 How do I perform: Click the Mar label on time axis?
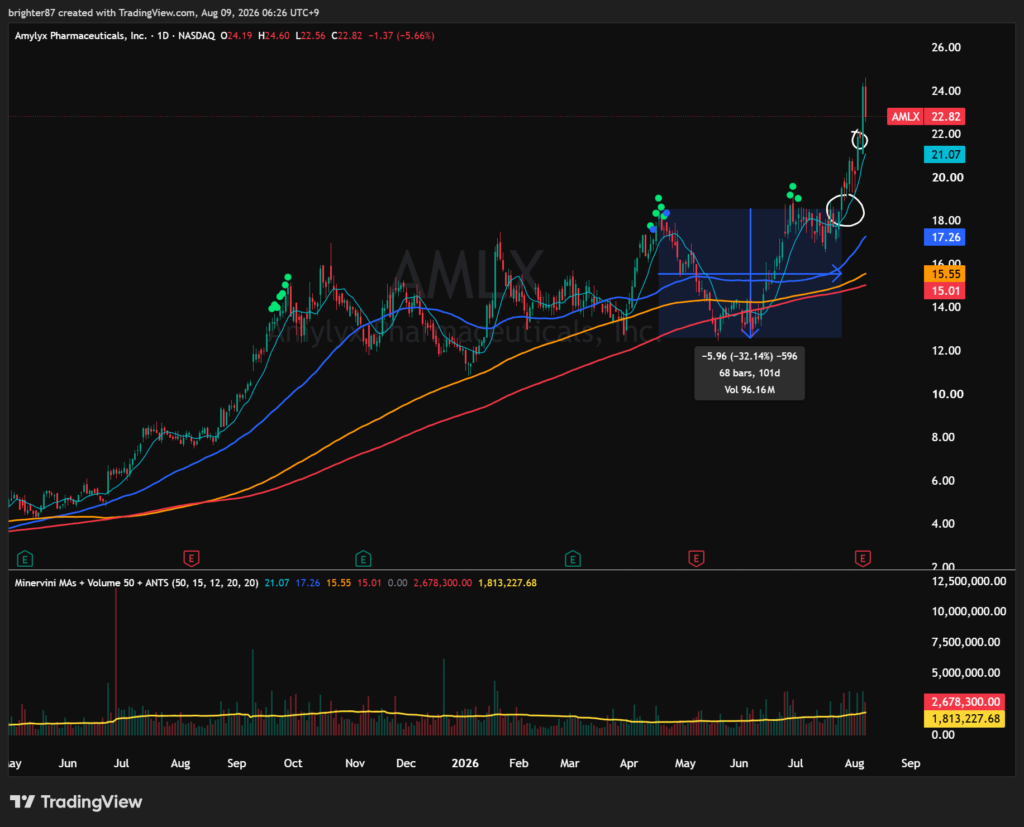point(569,763)
